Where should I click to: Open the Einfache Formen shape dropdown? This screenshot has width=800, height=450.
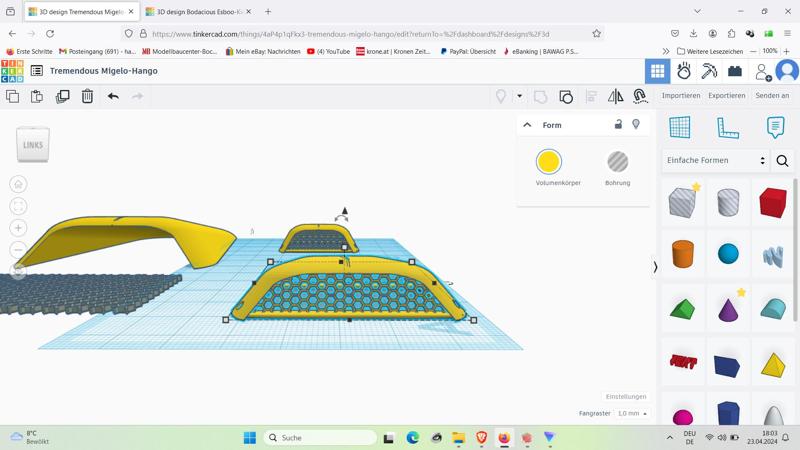[x=715, y=160]
